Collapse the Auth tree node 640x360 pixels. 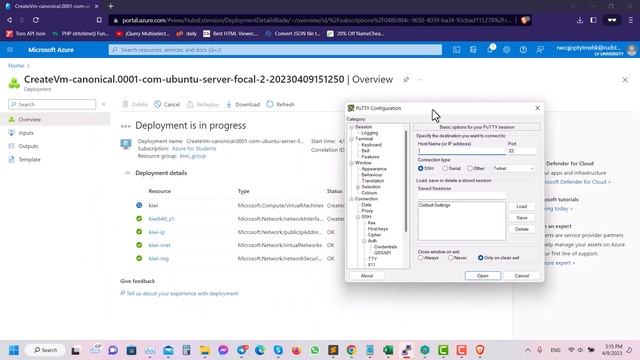(x=364, y=241)
